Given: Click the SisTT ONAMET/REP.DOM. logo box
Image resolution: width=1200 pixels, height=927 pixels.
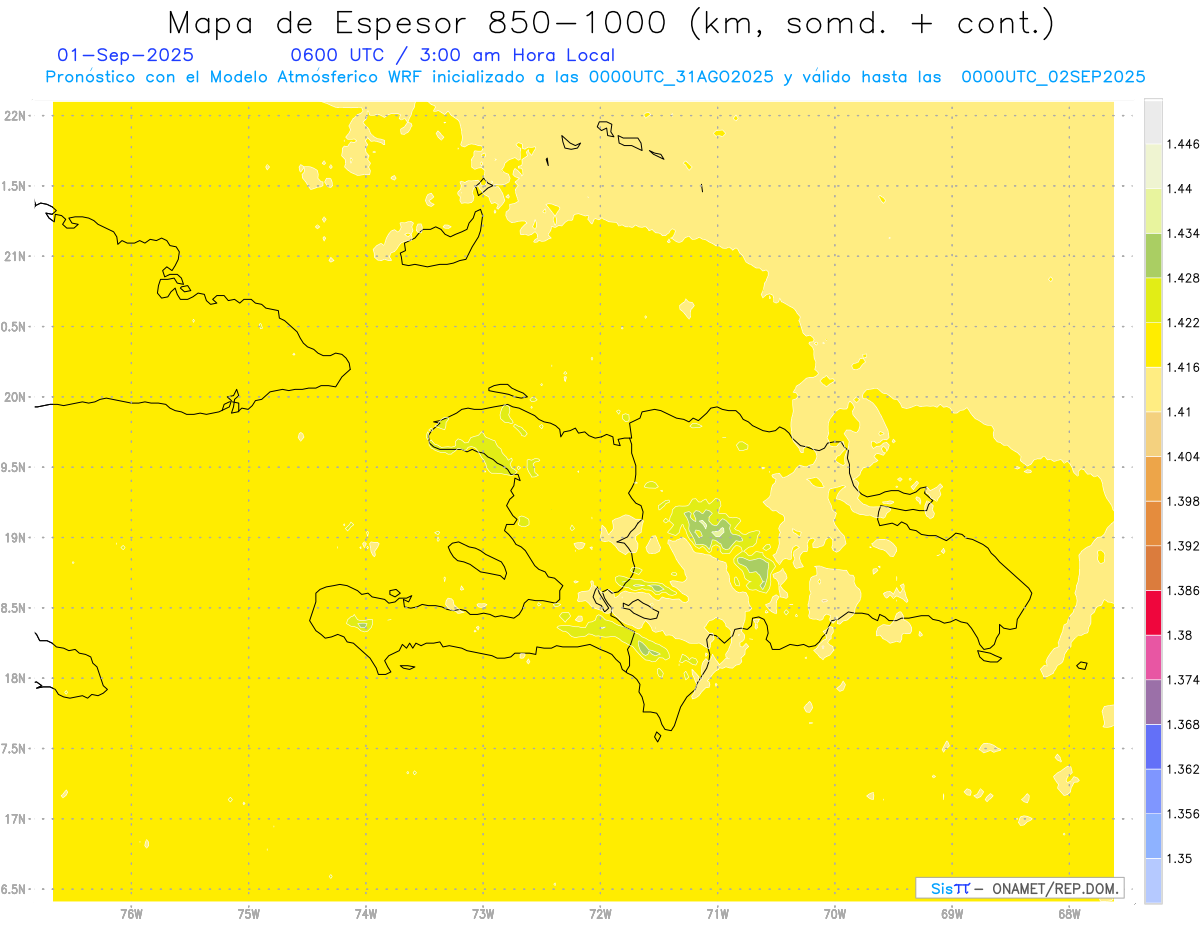Looking at the screenshot, I should point(1020,888).
